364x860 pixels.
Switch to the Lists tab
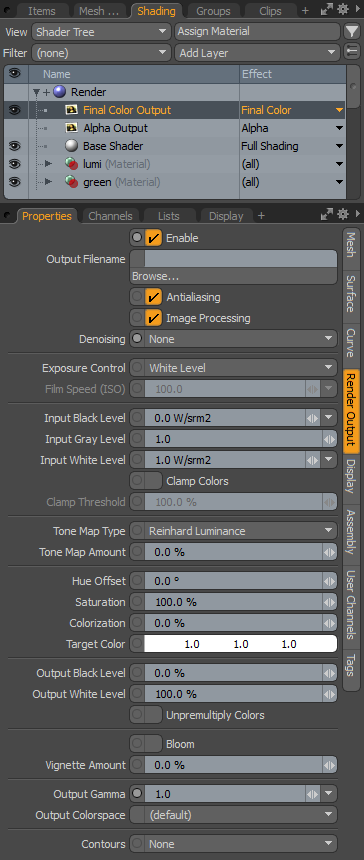(168, 216)
